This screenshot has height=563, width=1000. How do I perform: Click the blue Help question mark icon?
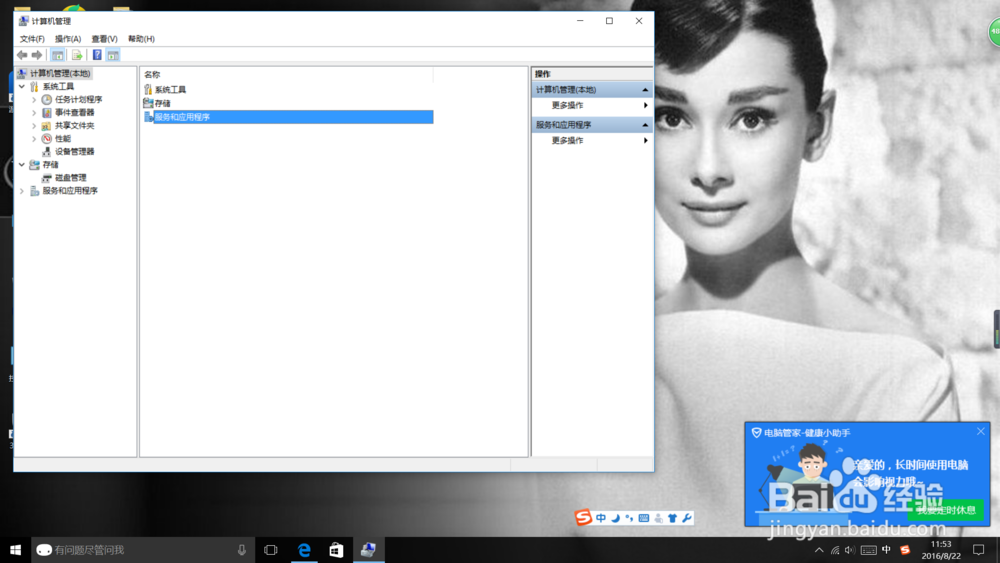(97, 55)
